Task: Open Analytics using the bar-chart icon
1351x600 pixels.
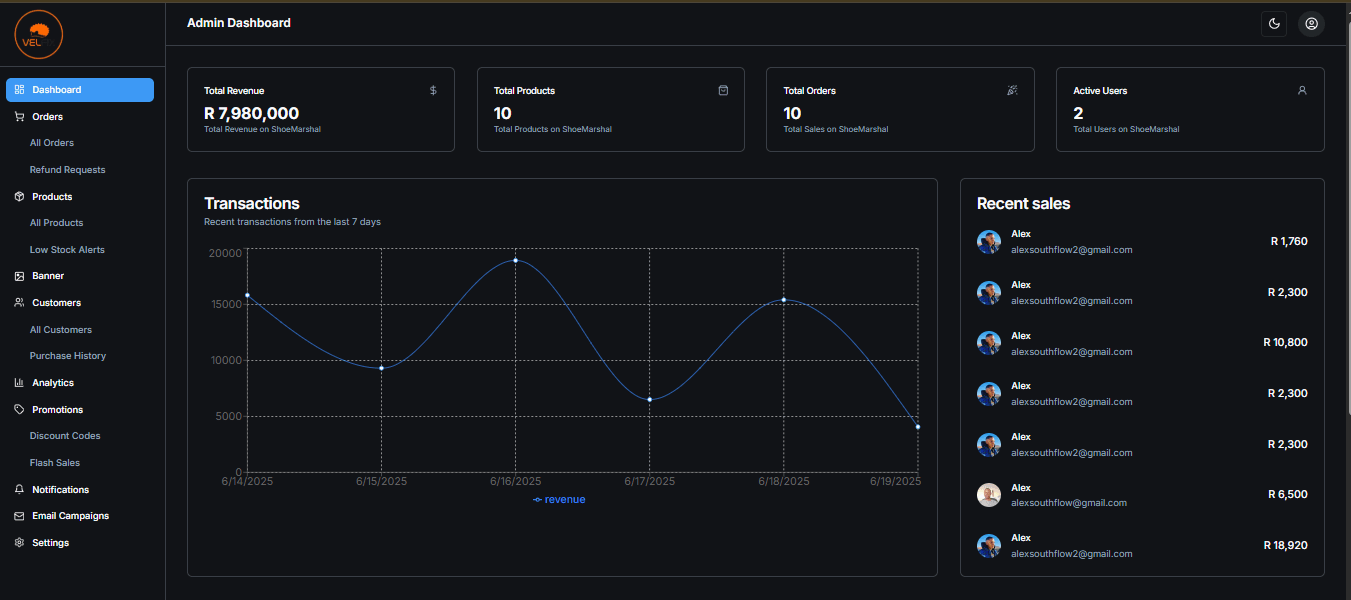Action: click(18, 382)
